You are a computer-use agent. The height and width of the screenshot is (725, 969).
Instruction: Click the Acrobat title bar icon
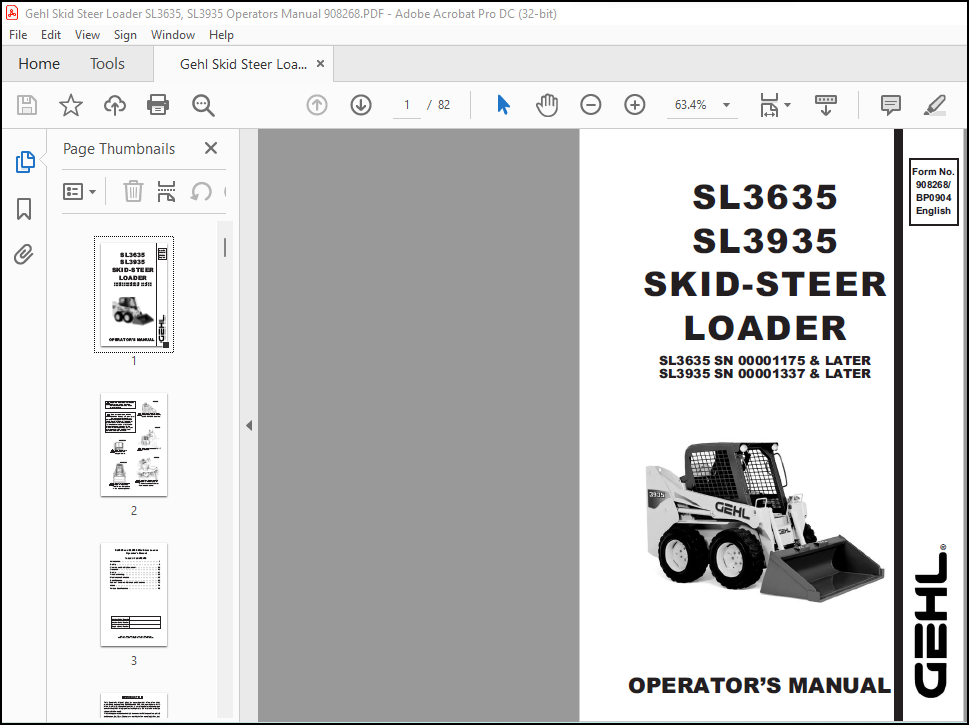tap(12, 14)
